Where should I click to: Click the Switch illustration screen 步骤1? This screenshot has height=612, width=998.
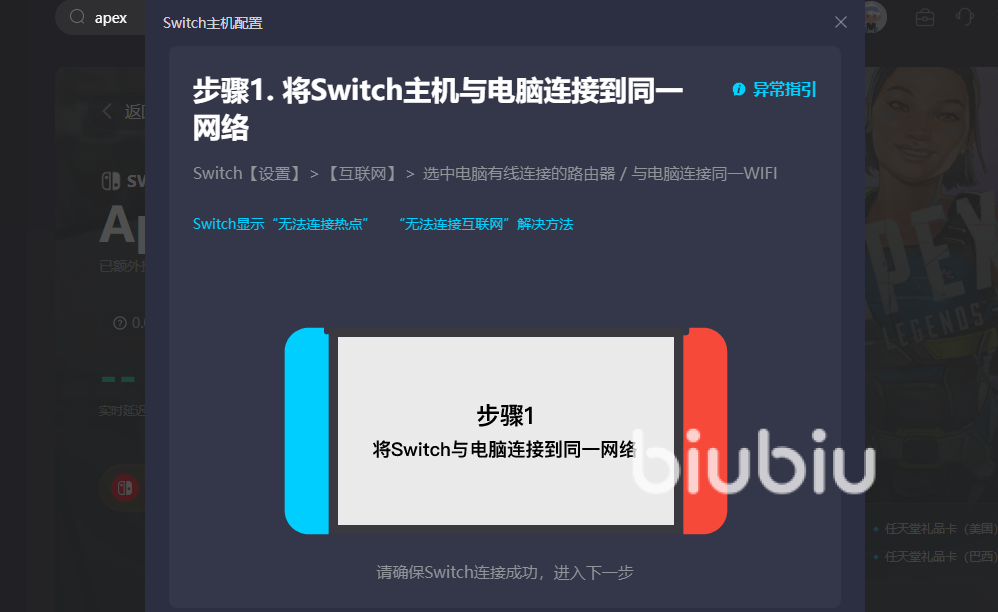click(505, 431)
